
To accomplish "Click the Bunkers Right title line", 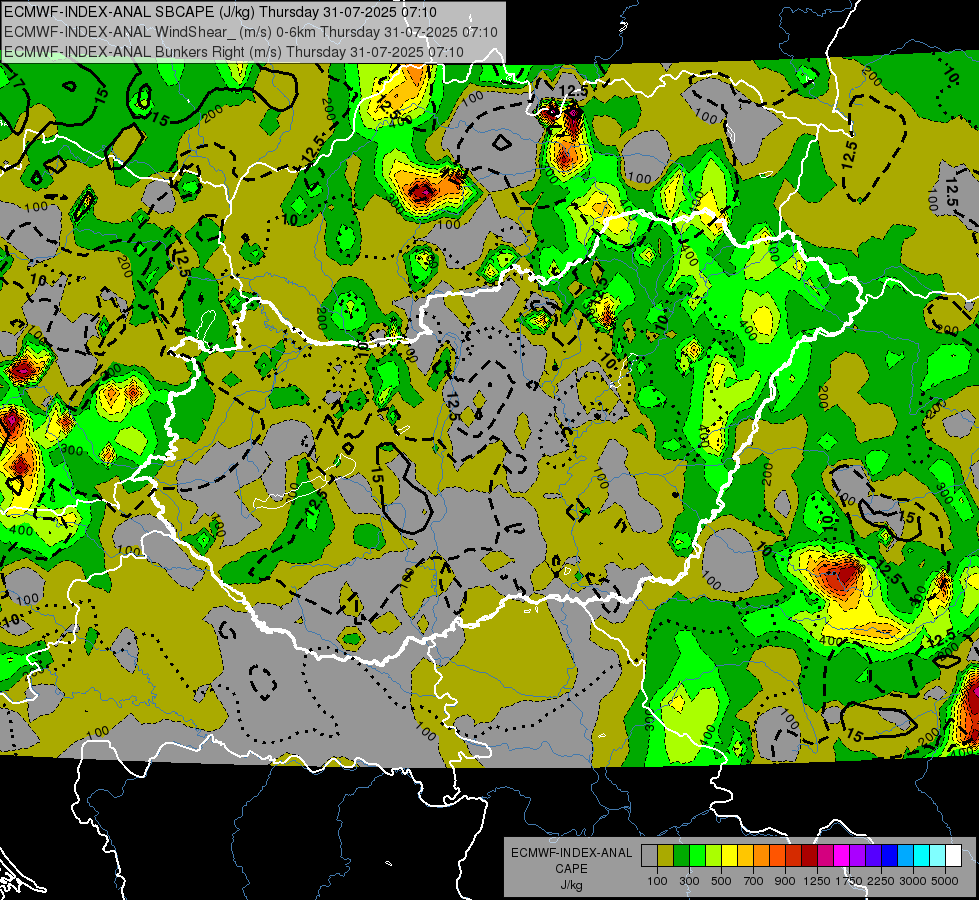I will coord(234,52).
